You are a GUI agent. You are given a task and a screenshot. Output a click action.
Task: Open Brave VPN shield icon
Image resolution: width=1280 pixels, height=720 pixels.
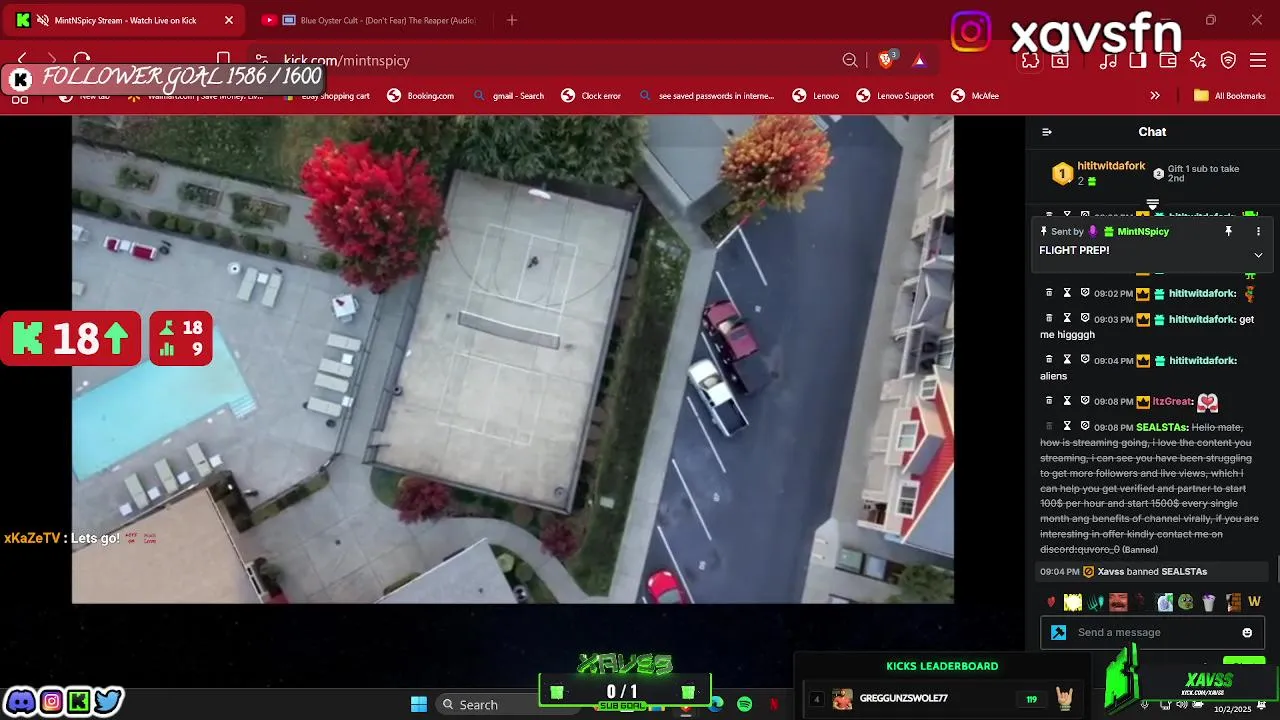(x=1229, y=60)
